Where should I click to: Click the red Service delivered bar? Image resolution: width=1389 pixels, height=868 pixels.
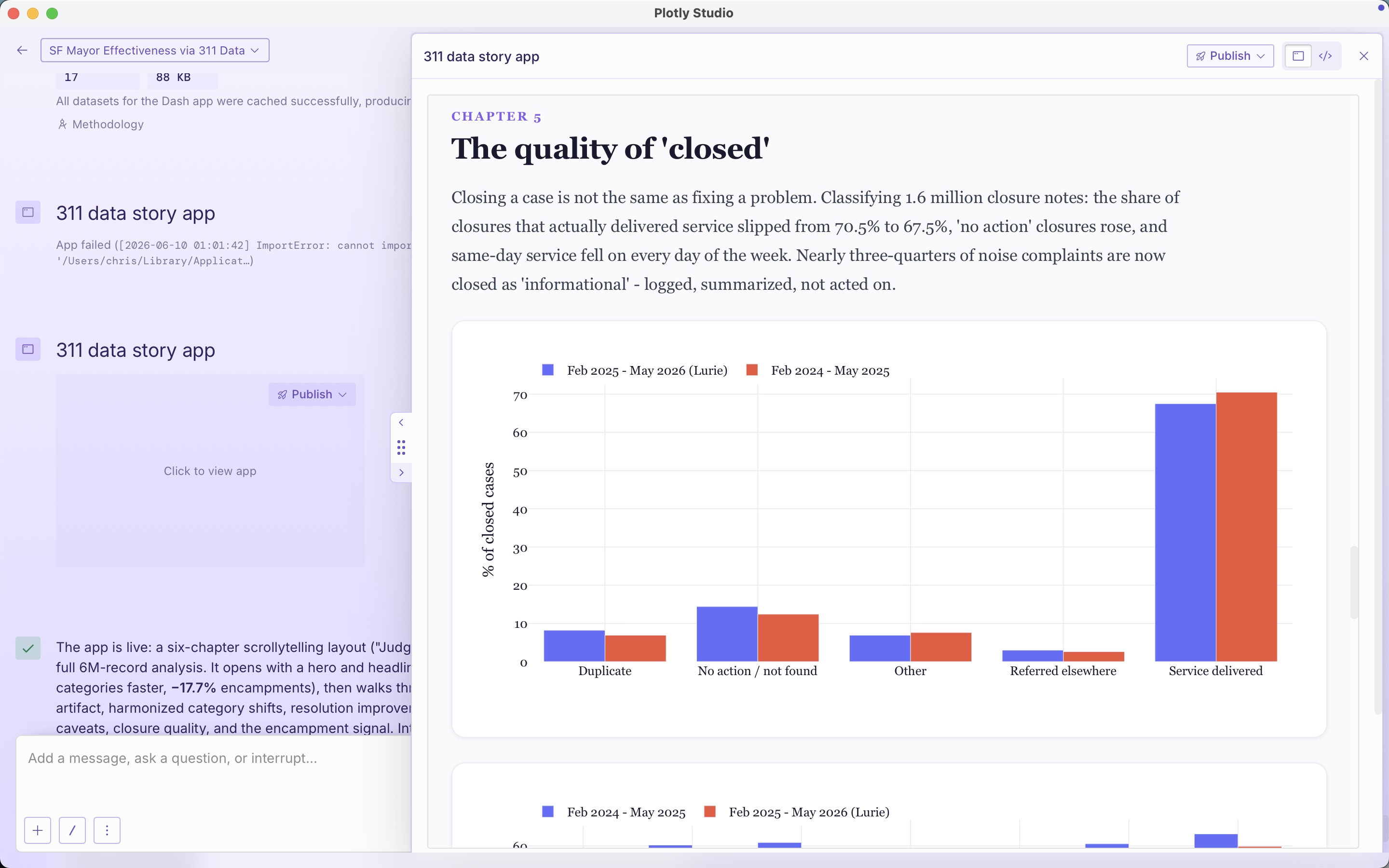click(x=1247, y=527)
